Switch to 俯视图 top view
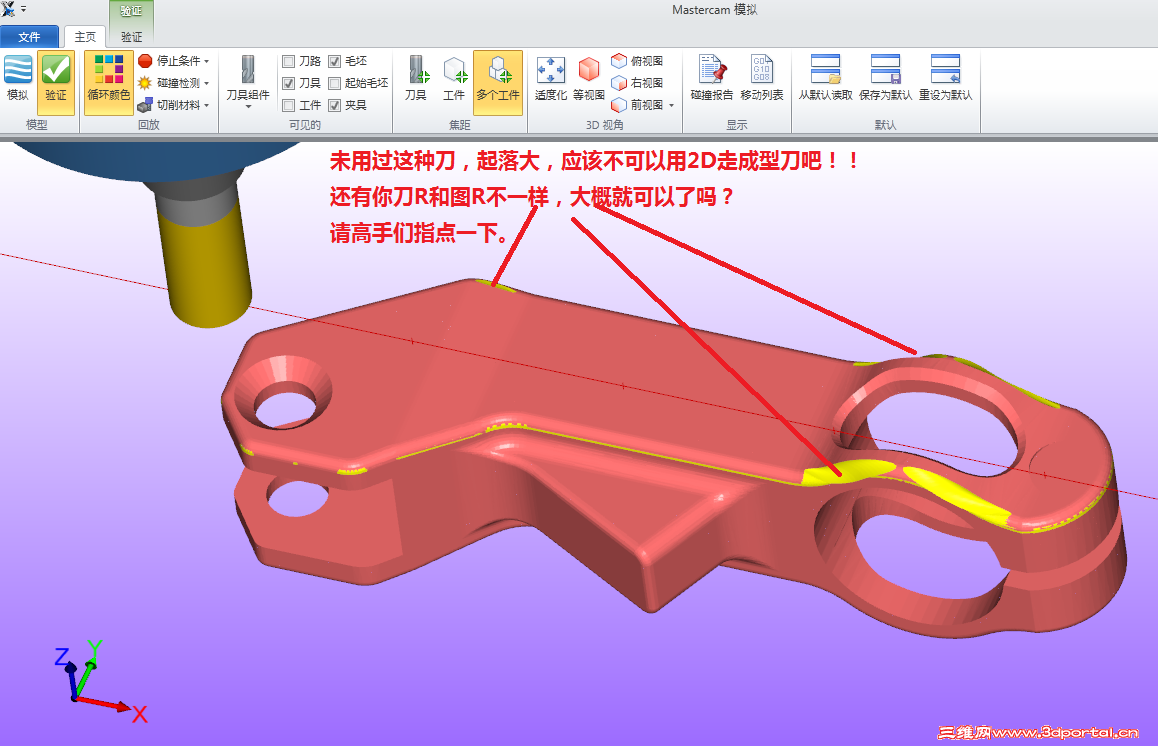Screen dimensions: 1158x746 (x=637, y=61)
